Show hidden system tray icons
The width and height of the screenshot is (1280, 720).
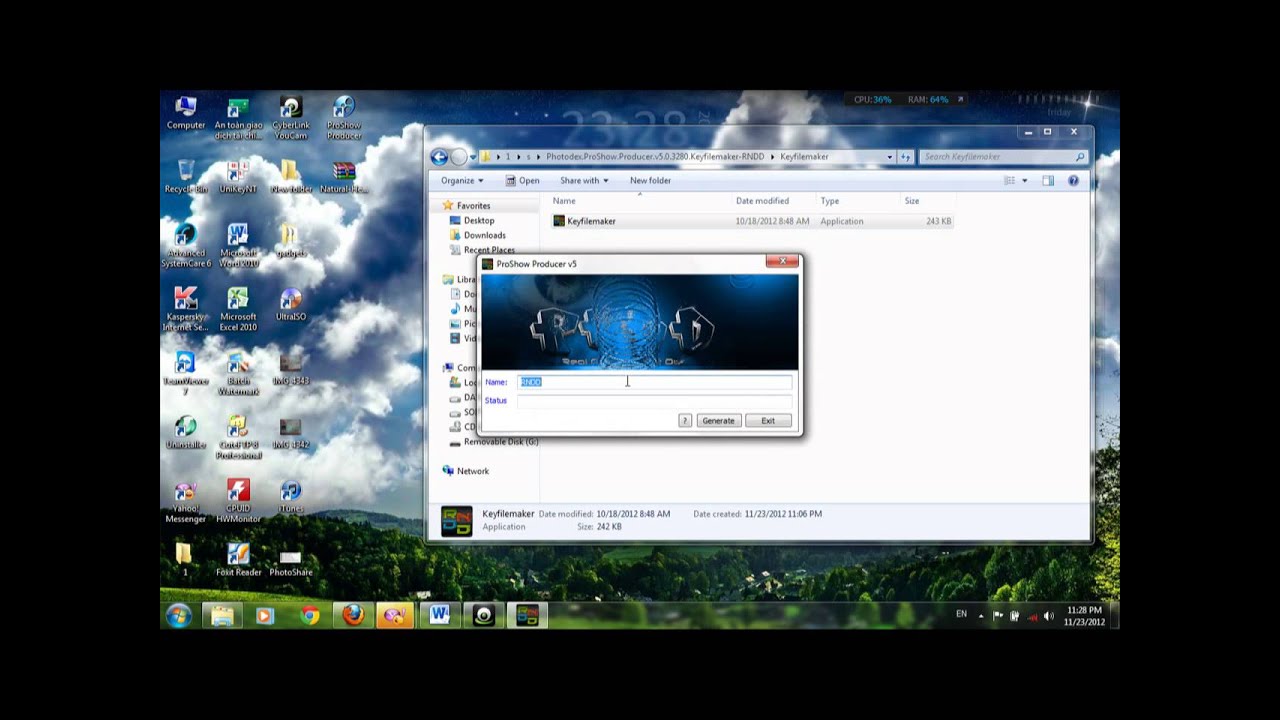click(x=981, y=616)
